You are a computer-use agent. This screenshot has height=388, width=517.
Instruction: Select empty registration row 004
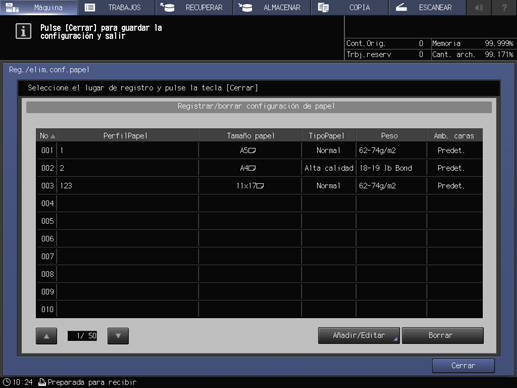(x=259, y=203)
